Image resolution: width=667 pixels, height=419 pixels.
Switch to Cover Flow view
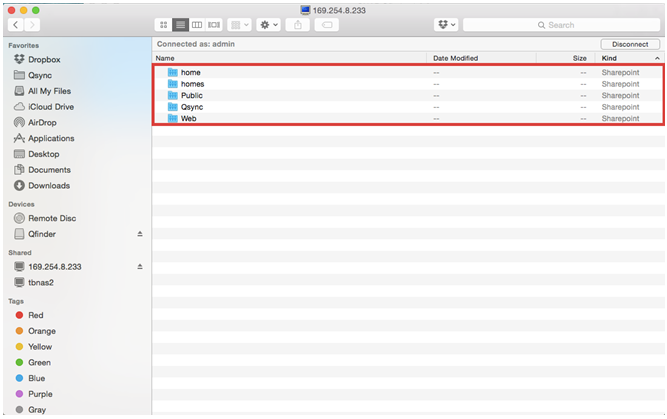click(214, 24)
